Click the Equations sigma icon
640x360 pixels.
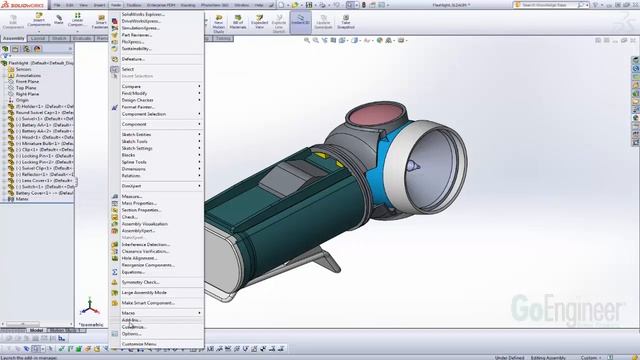pos(115,272)
